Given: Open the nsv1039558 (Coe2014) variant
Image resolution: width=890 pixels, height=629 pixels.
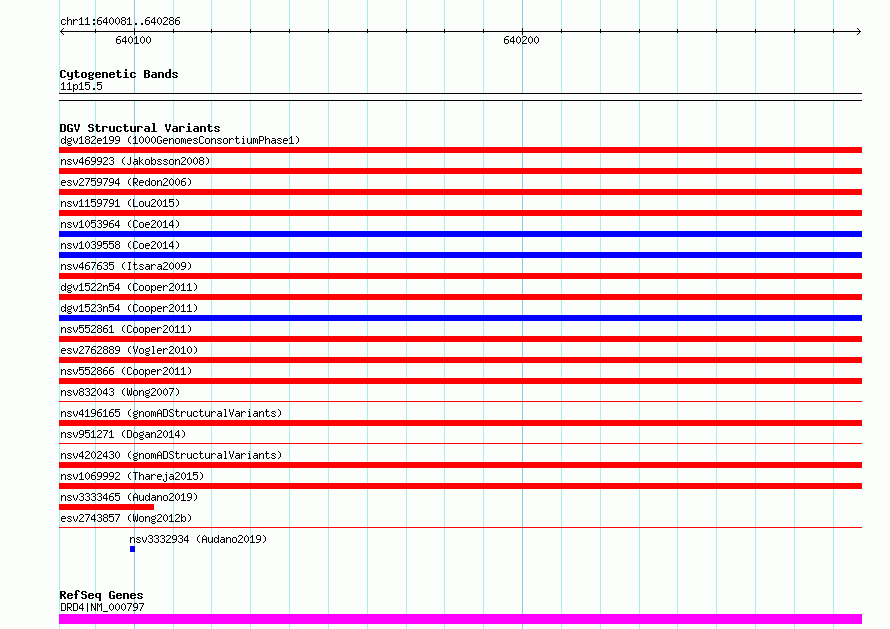Looking at the screenshot, I should [x=120, y=245].
